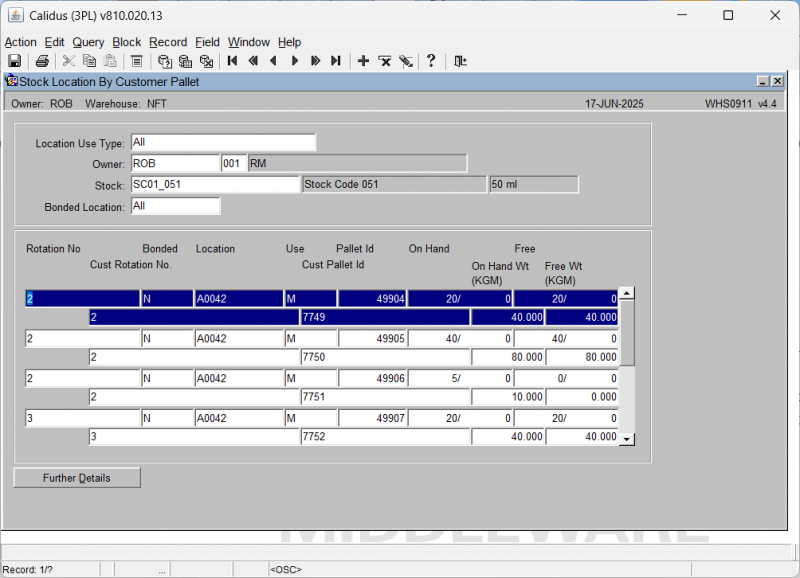Jump to the last record icon
Image resolution: width=800 pixels, height=578 pixels.
click(x=336, y=61)
